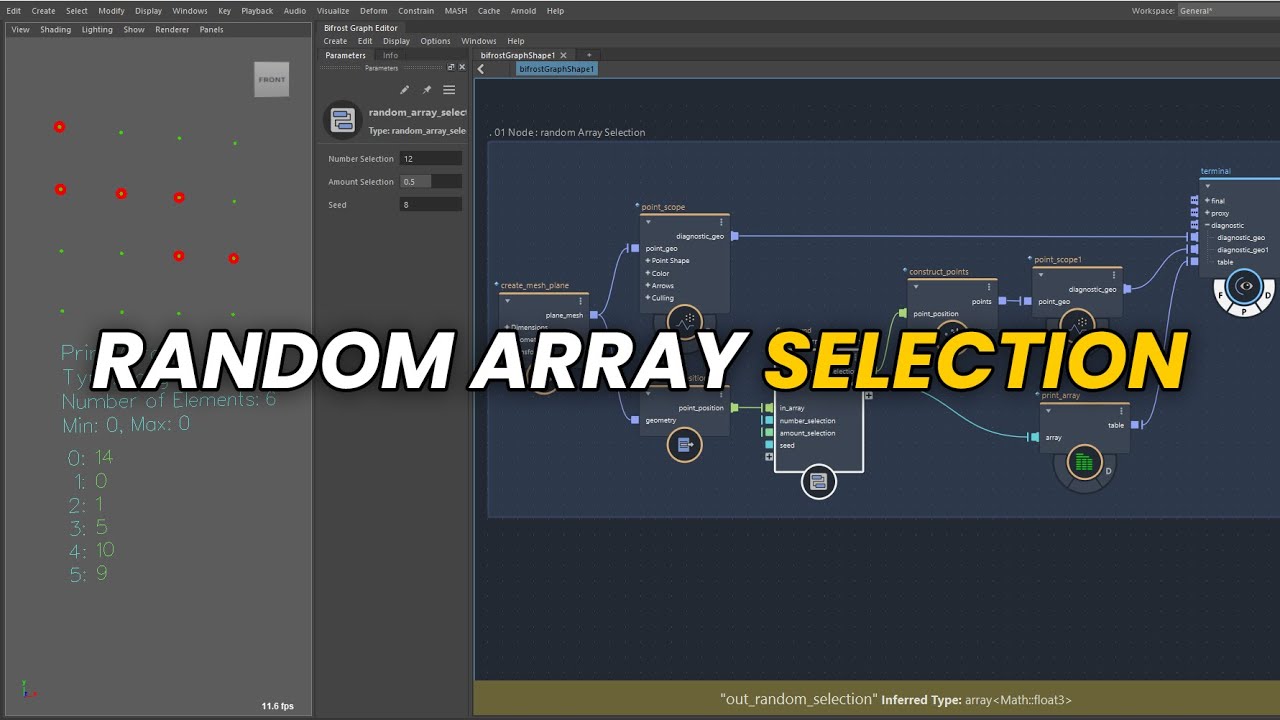Open the MASH menu in Maya menu bar

(x=456, y=11)
